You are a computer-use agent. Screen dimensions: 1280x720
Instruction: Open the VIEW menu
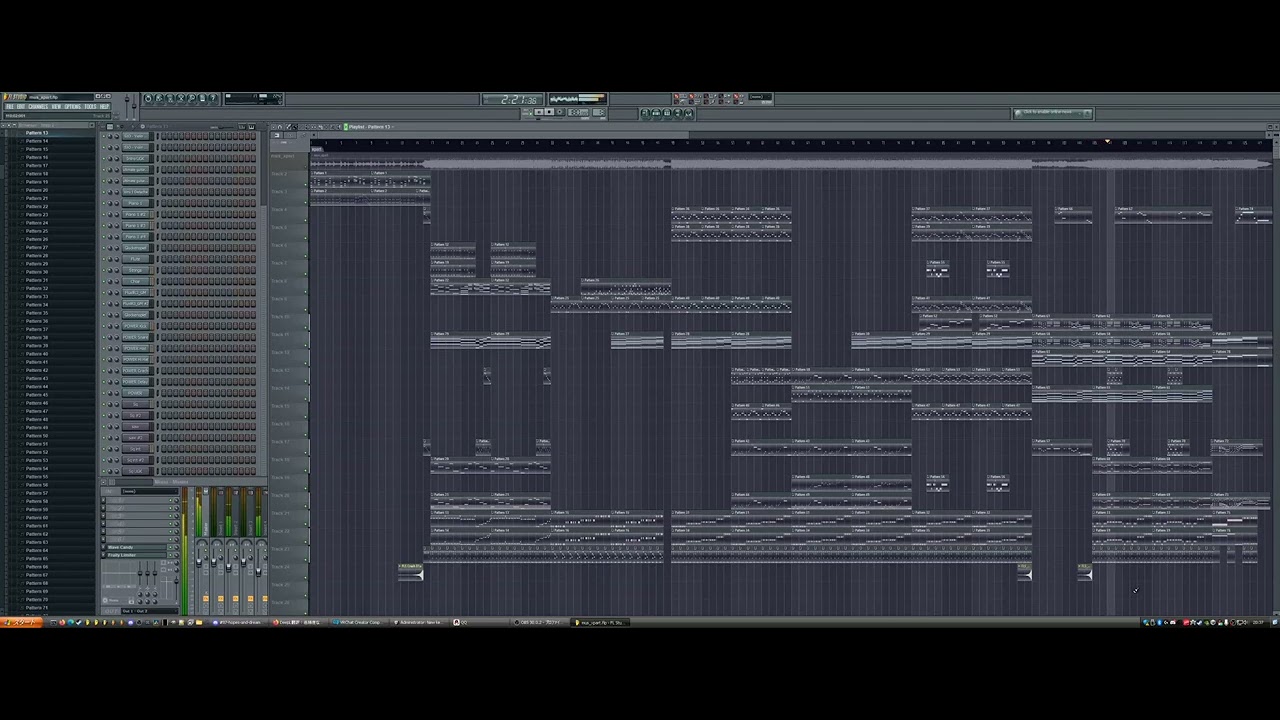tap(56, 107)
